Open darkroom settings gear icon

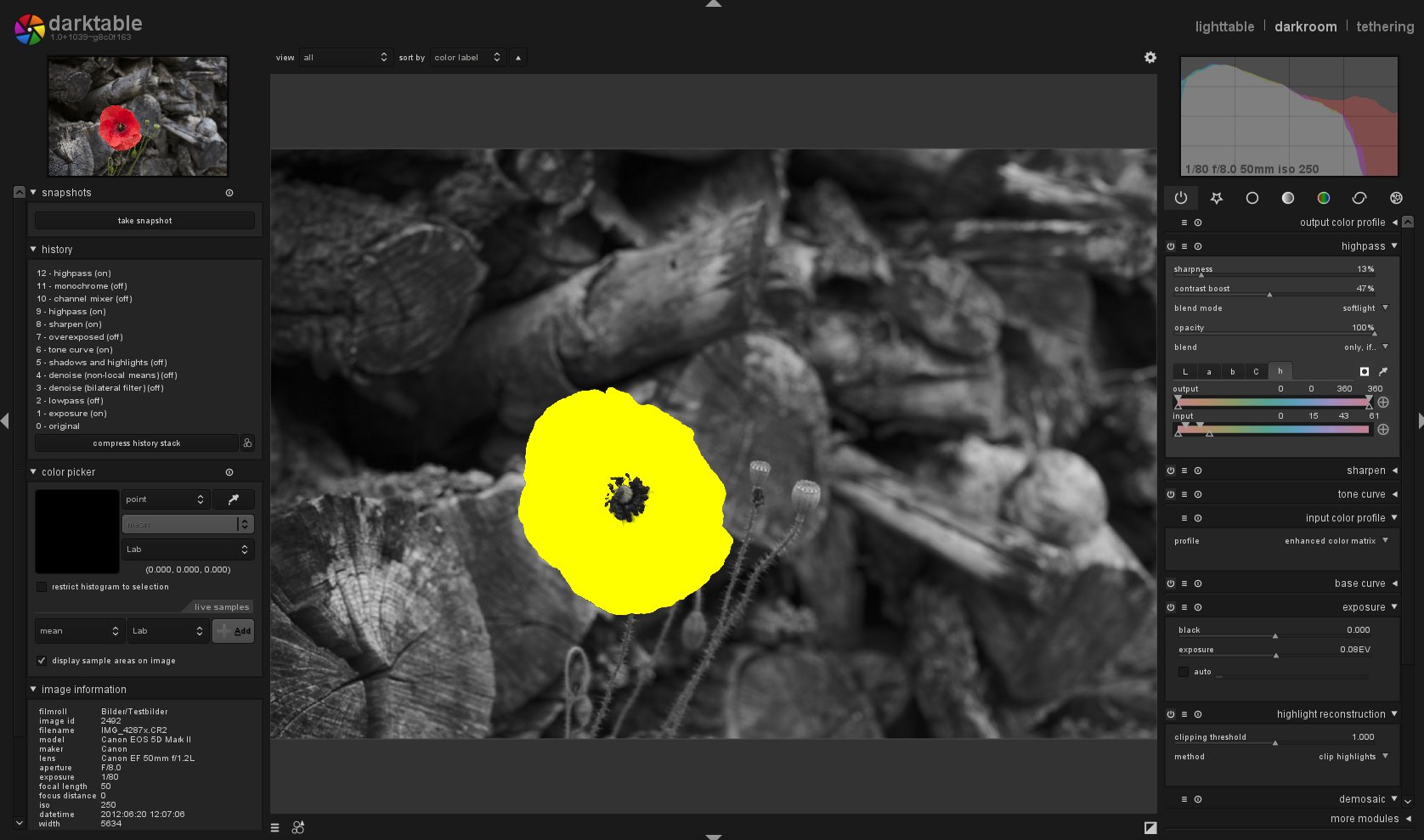(1150, 58)
